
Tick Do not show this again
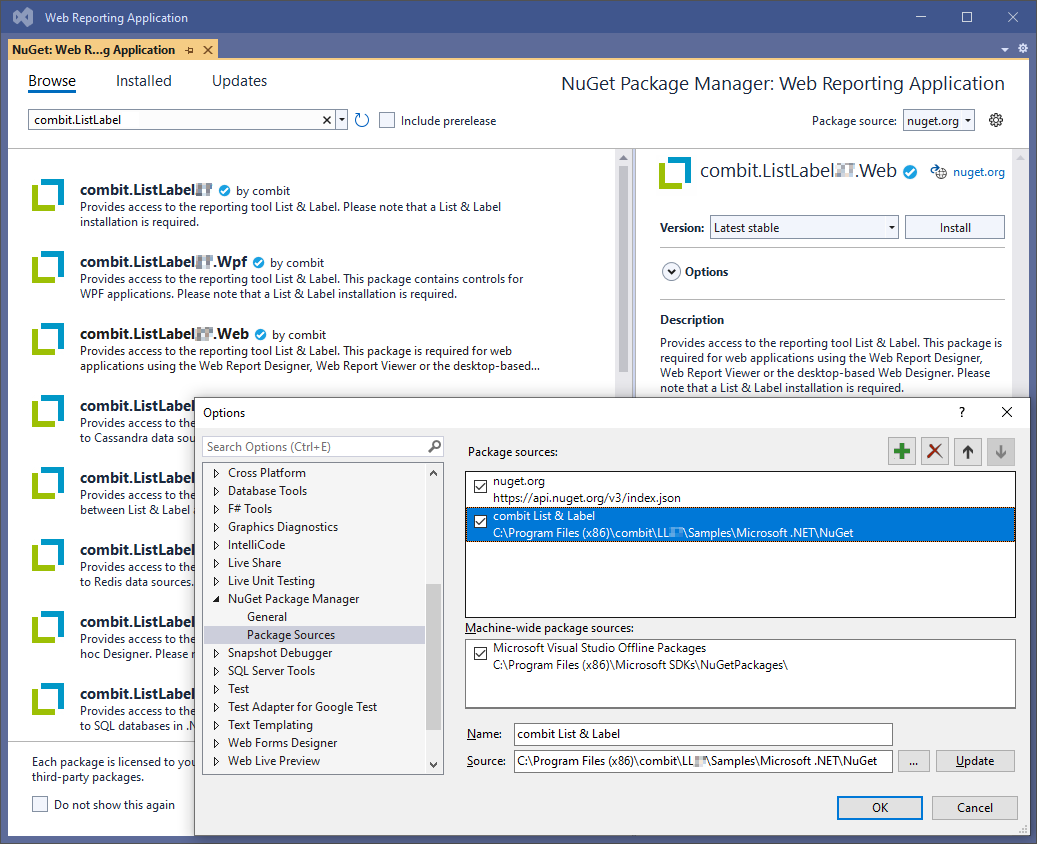[40, 804]
